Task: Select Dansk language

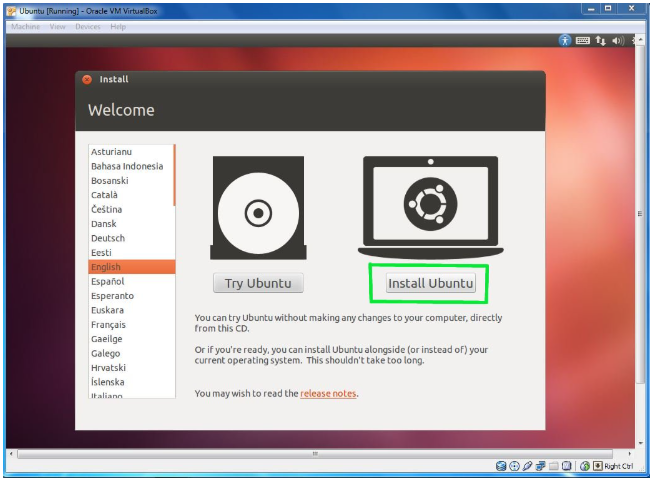Action: coord(131,224)
